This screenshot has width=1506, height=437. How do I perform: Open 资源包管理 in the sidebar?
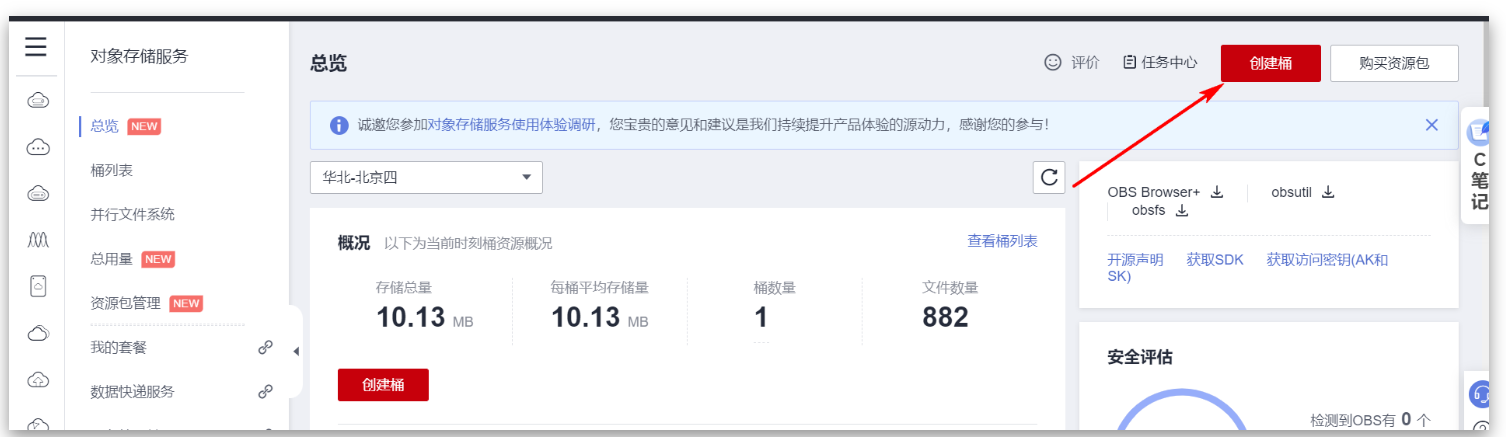tap(125, 303)
